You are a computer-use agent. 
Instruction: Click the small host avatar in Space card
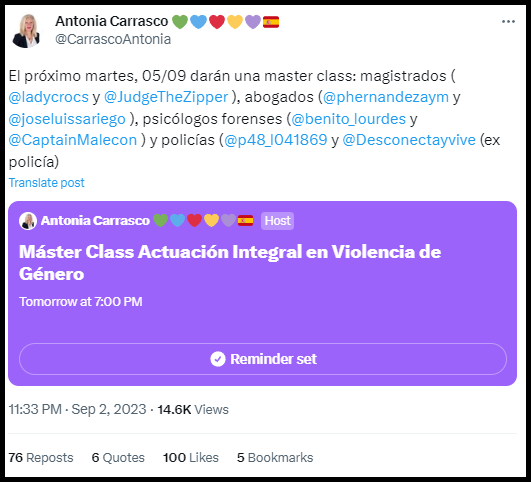pos(28,221)
